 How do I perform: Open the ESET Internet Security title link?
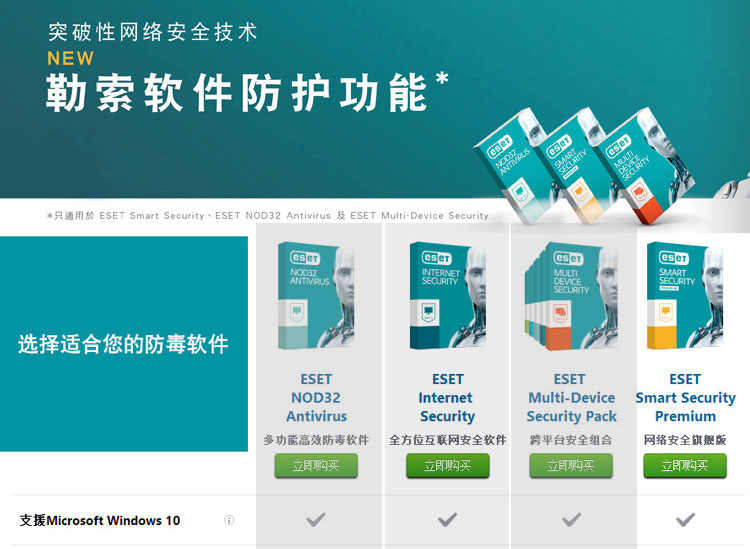tap(447, 398)
